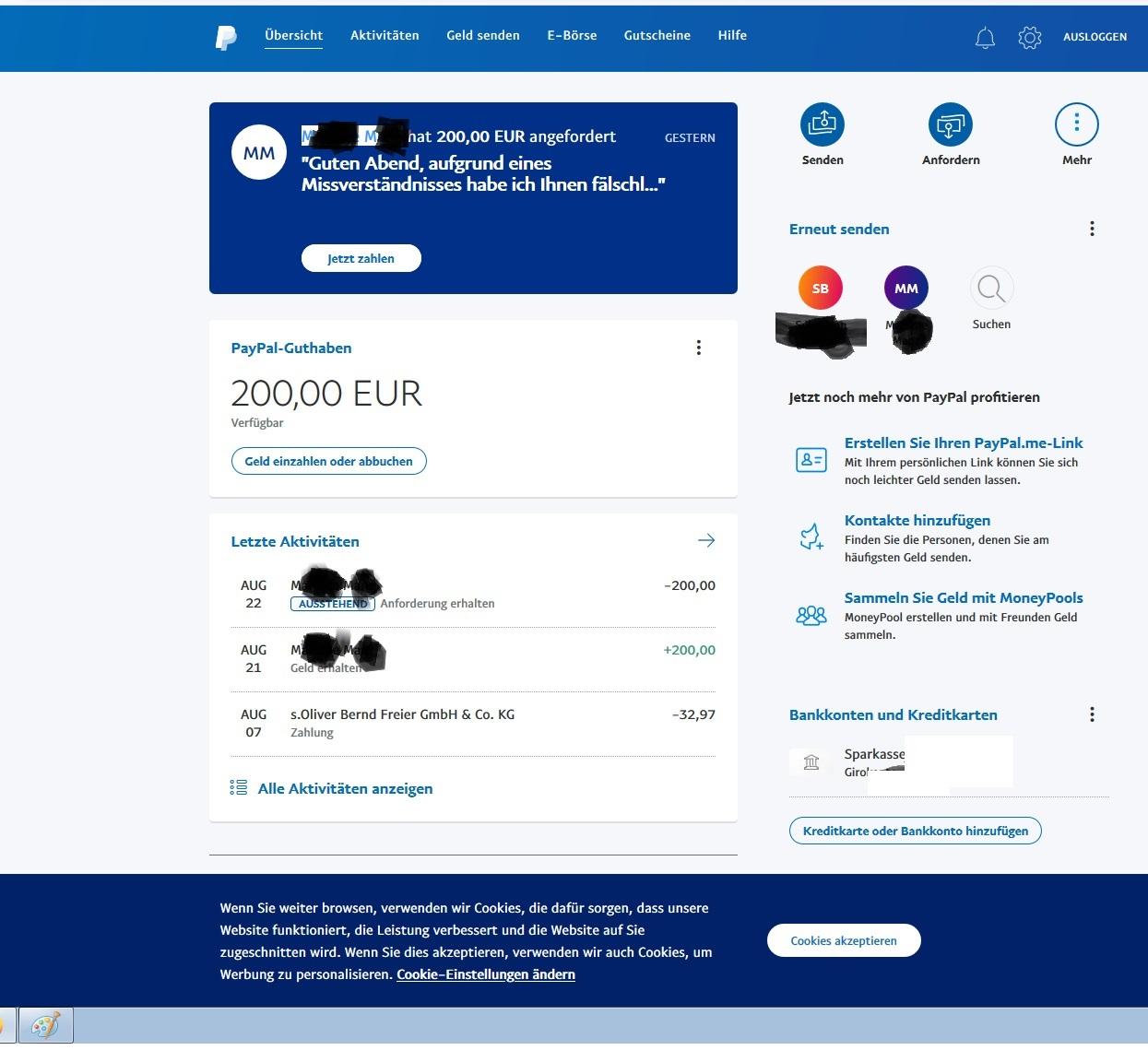
Task: Click AUSLOGGEN to log out
Action: [1095, 37]
